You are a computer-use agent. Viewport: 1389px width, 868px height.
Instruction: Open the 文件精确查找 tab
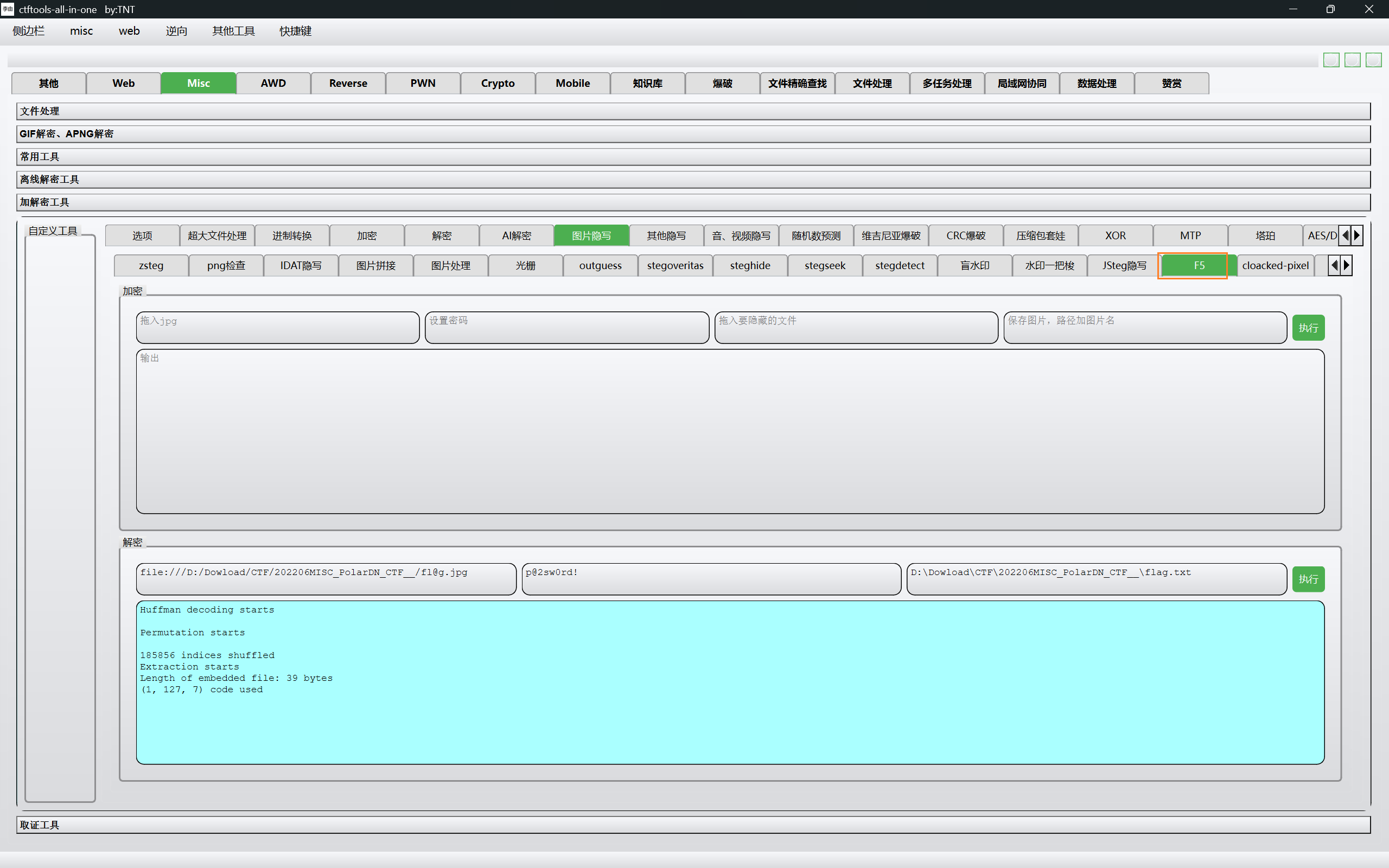pyautogui.click(x=797, y=83)
